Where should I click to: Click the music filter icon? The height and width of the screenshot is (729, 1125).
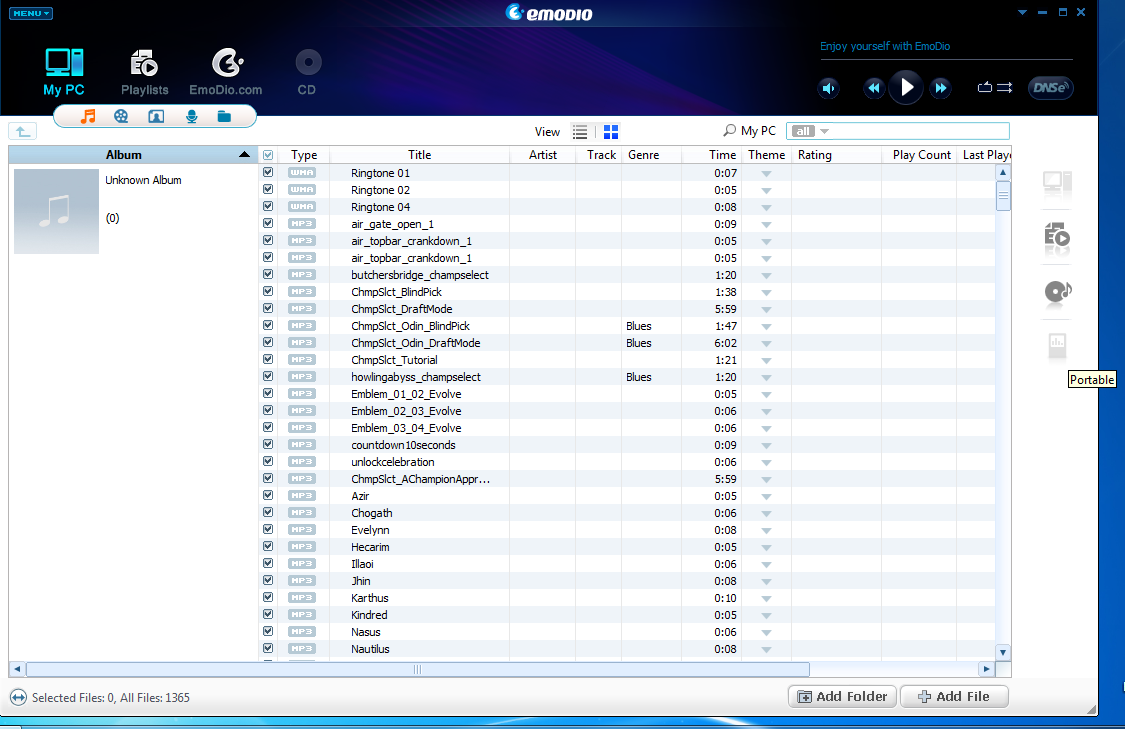point(88,117)
